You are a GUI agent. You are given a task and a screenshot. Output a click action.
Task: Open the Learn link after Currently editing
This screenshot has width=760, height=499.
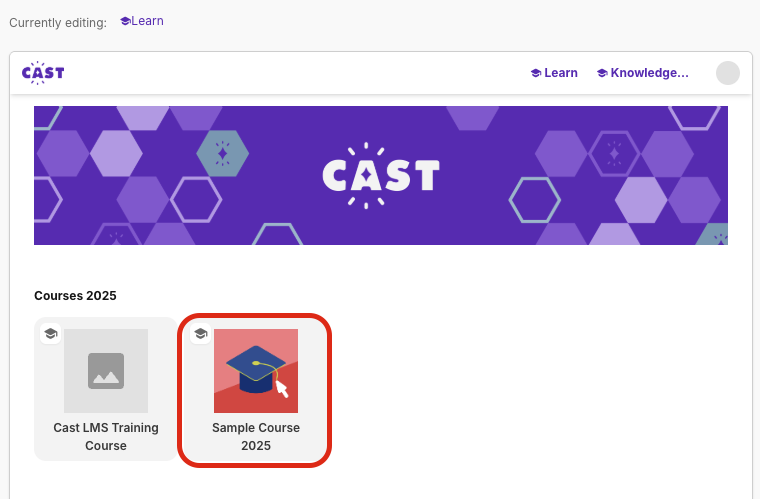147,21
